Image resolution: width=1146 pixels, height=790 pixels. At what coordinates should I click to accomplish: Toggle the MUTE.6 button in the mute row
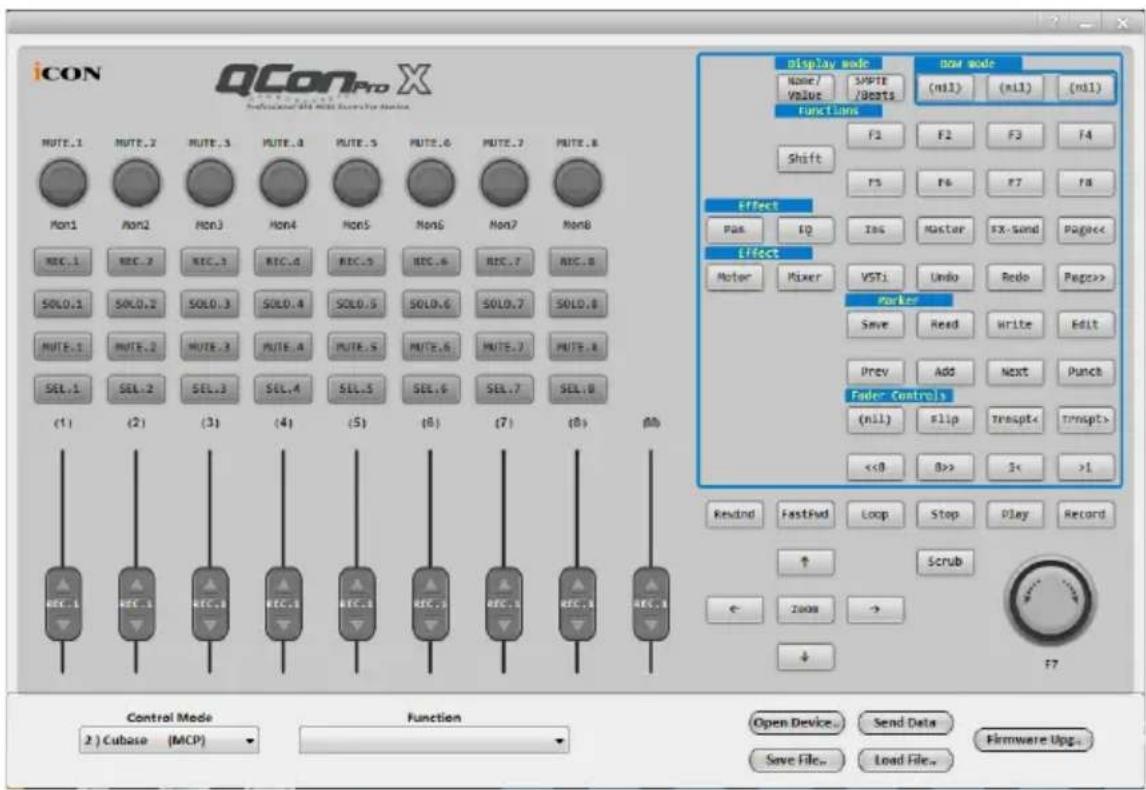pyautogui.click(x=430, y=346)
